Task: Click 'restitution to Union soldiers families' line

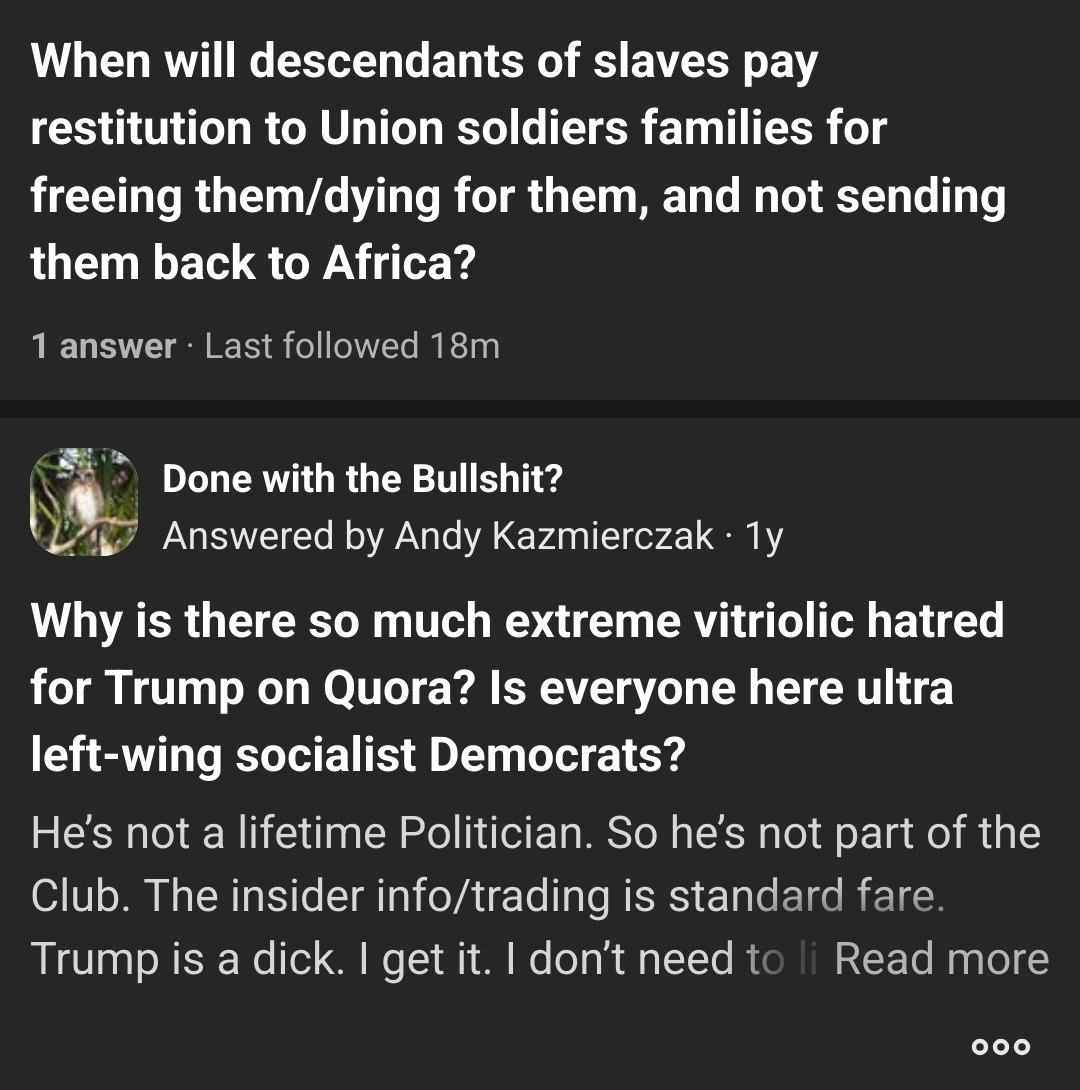Action: point(458,129)
